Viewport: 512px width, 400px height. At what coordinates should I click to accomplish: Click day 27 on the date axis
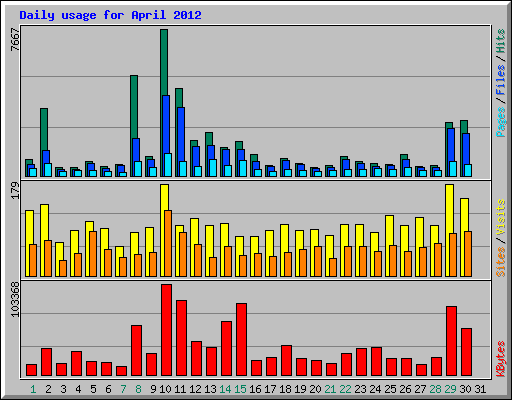(x=420, y=389)
